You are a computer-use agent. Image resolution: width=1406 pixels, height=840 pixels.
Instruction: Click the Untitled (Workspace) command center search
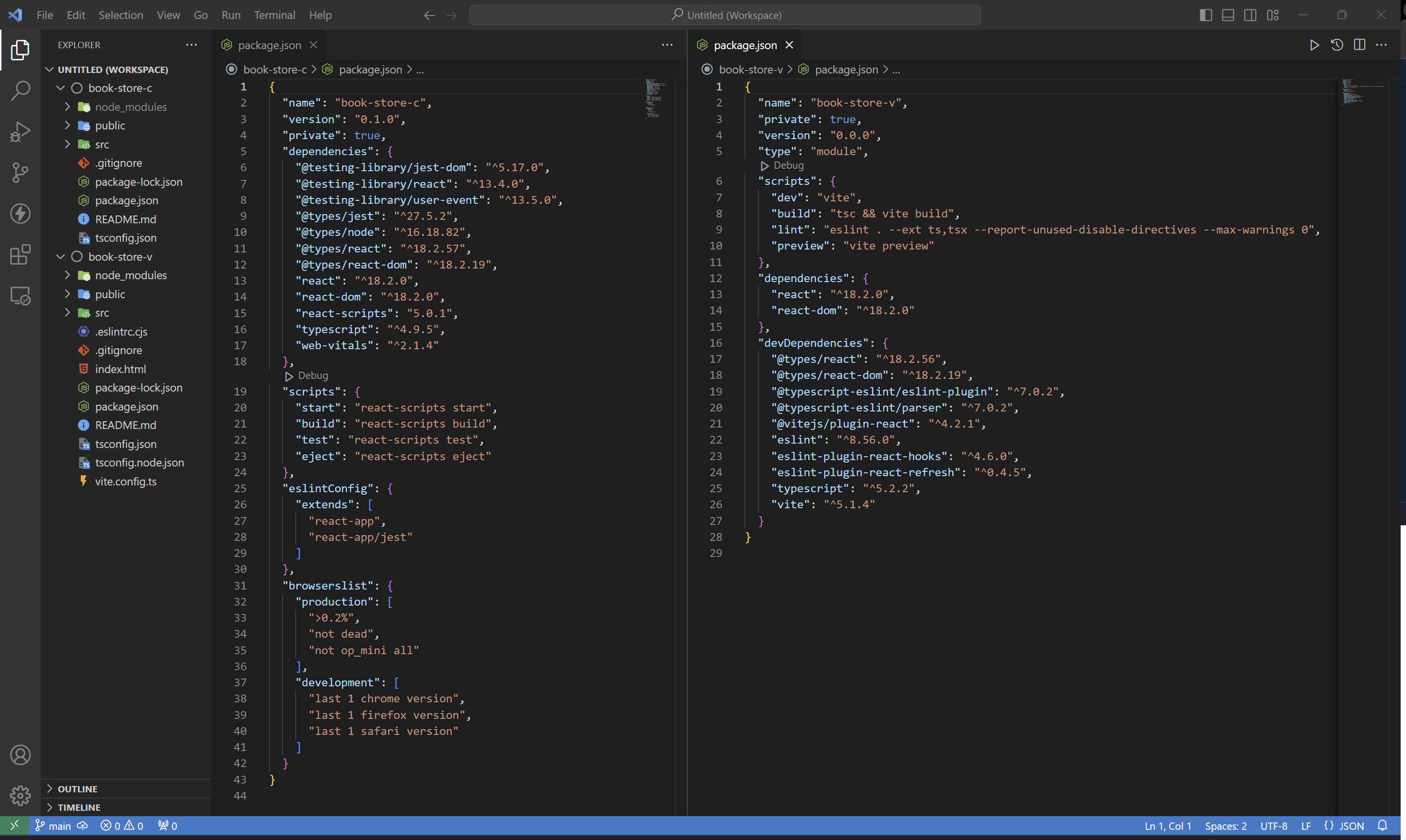725,15
